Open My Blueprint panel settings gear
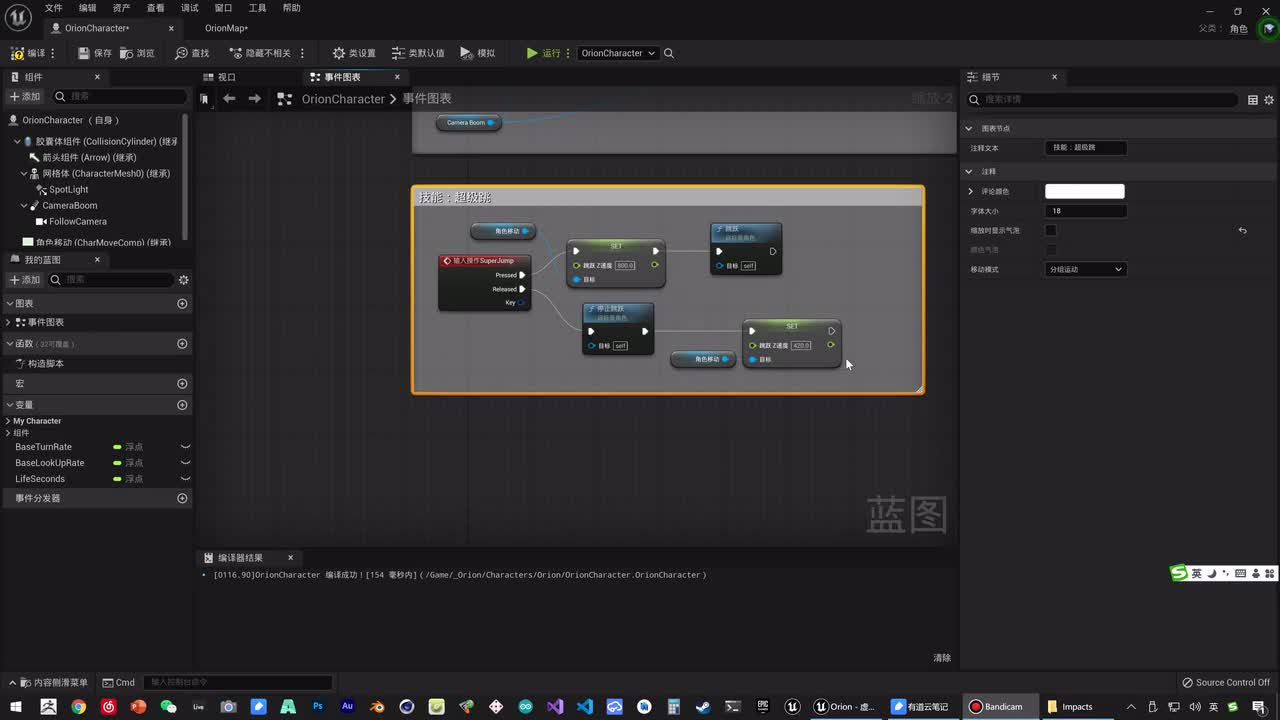1280x720 pixels. tap(183, 280)
